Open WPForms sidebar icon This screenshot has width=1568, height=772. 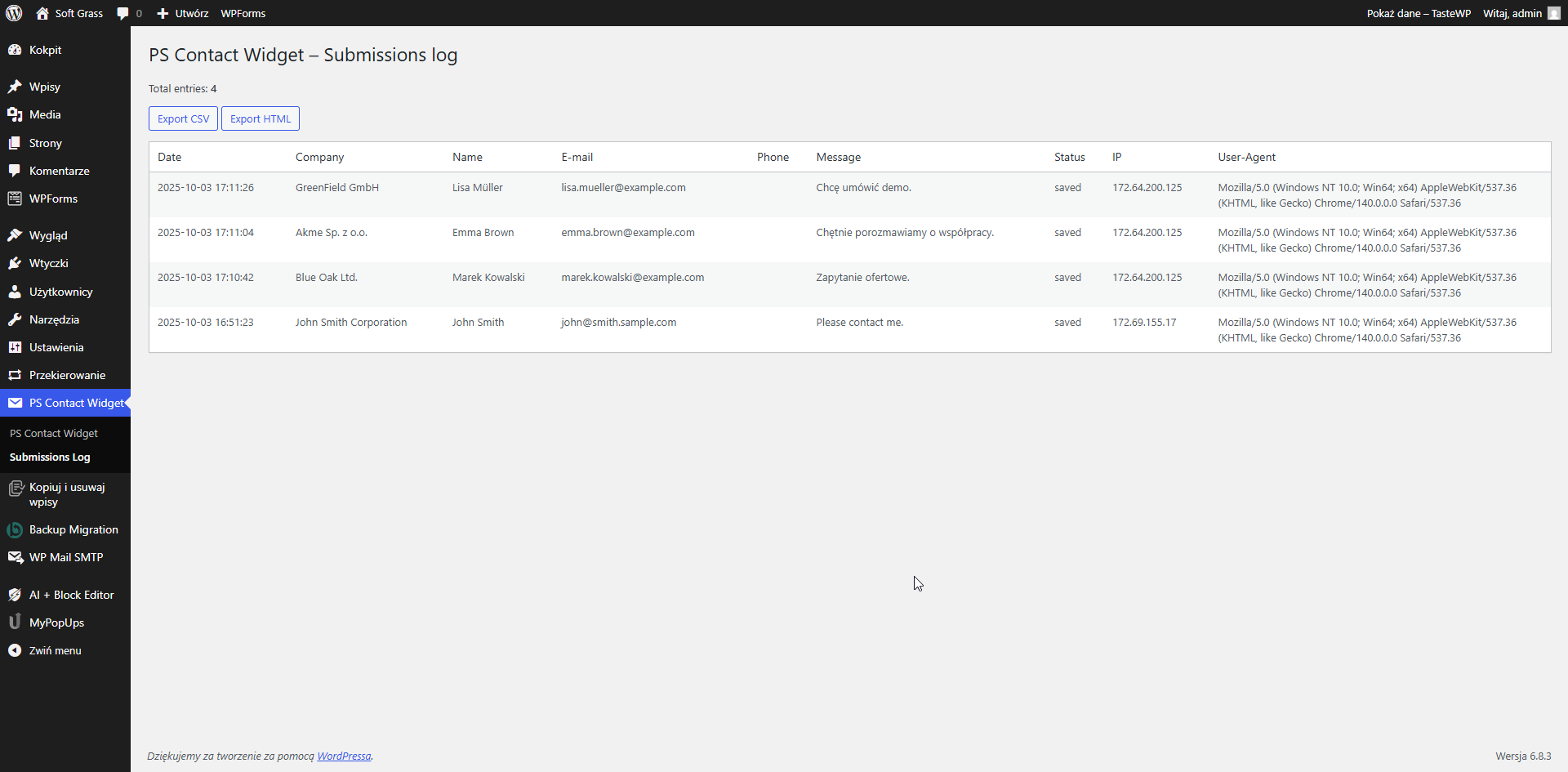point(16,199)
